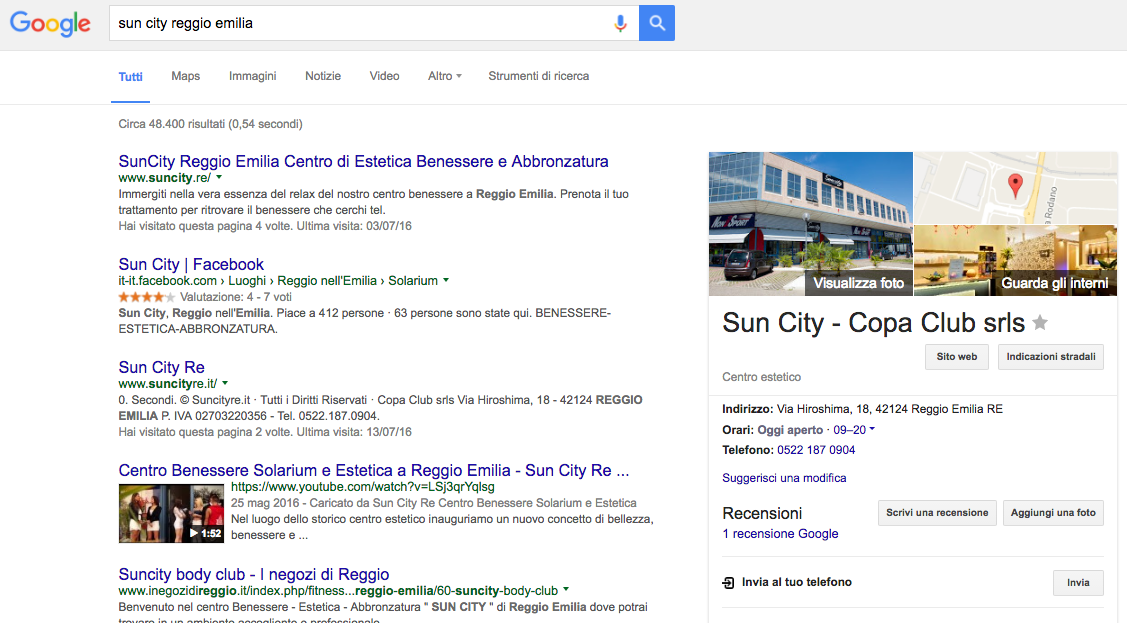Click Aggiungi una foto button
This screenshot has height=623, width=1127.
(x=1053, y=513)
